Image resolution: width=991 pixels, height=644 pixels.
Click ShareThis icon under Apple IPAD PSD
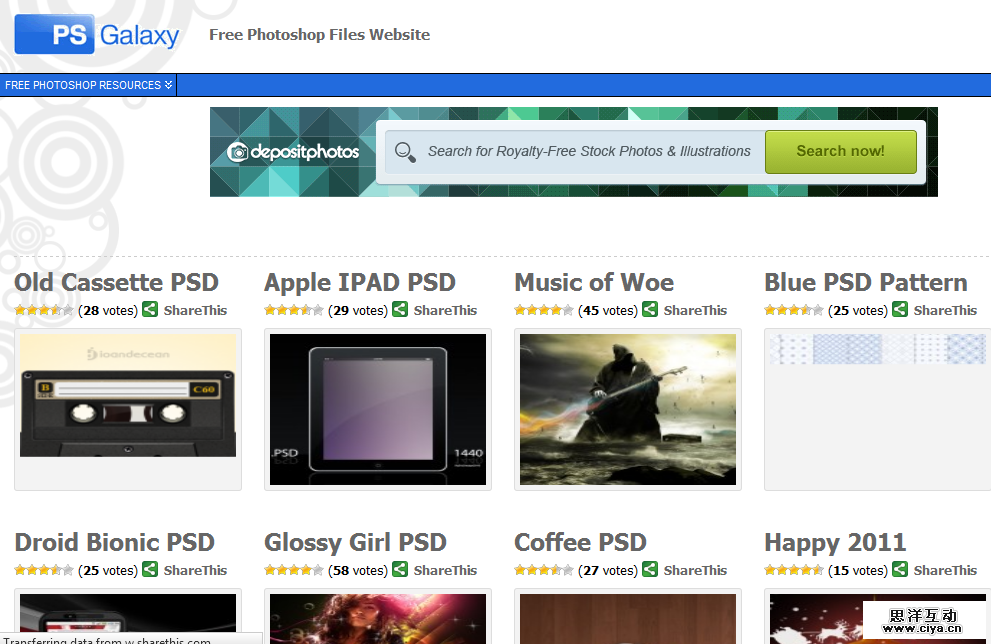point(400,310)
